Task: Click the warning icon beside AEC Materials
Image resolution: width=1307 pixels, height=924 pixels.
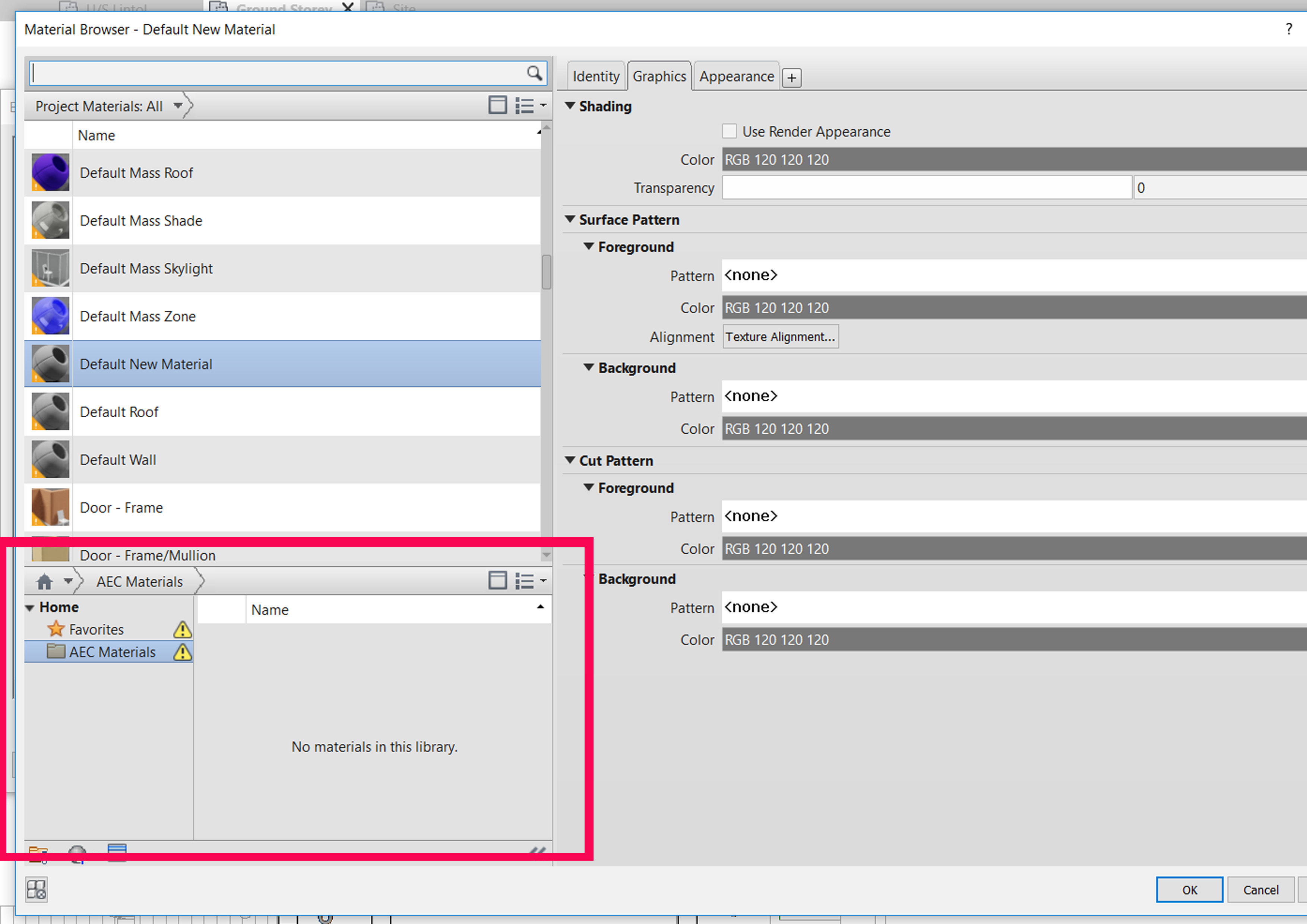Action: [x=182, y=652]
